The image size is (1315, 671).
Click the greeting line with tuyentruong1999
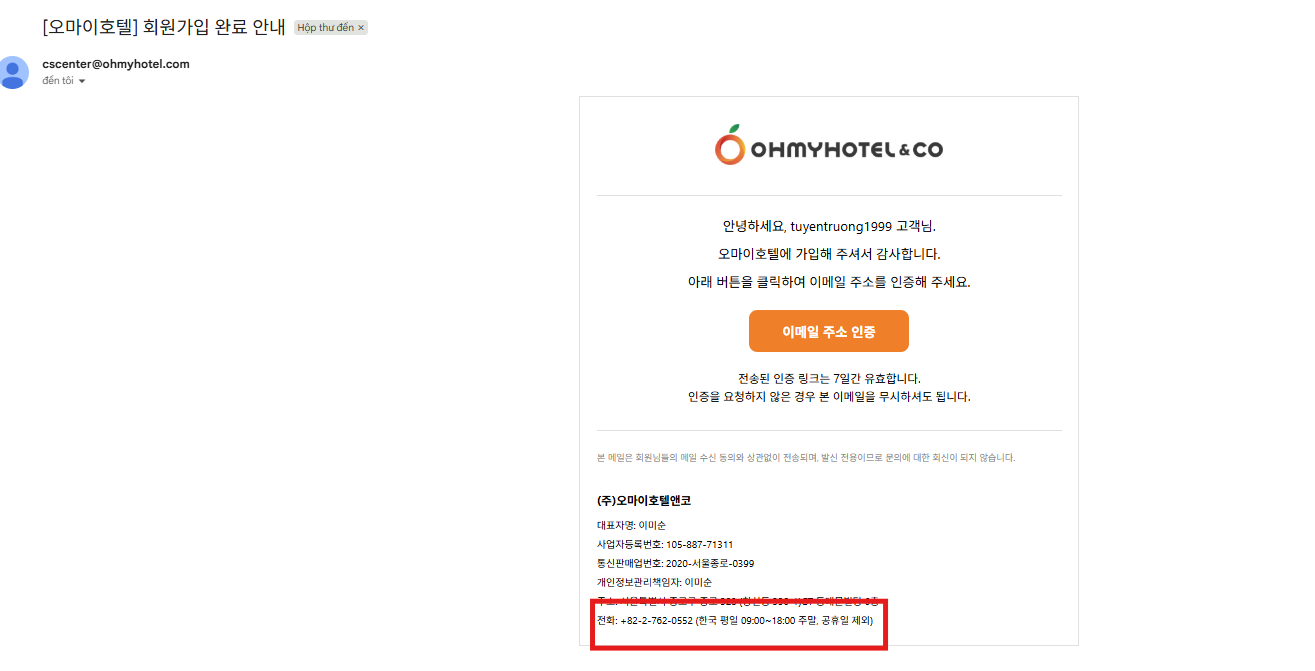pyautogui.click(x=829, y=226)
